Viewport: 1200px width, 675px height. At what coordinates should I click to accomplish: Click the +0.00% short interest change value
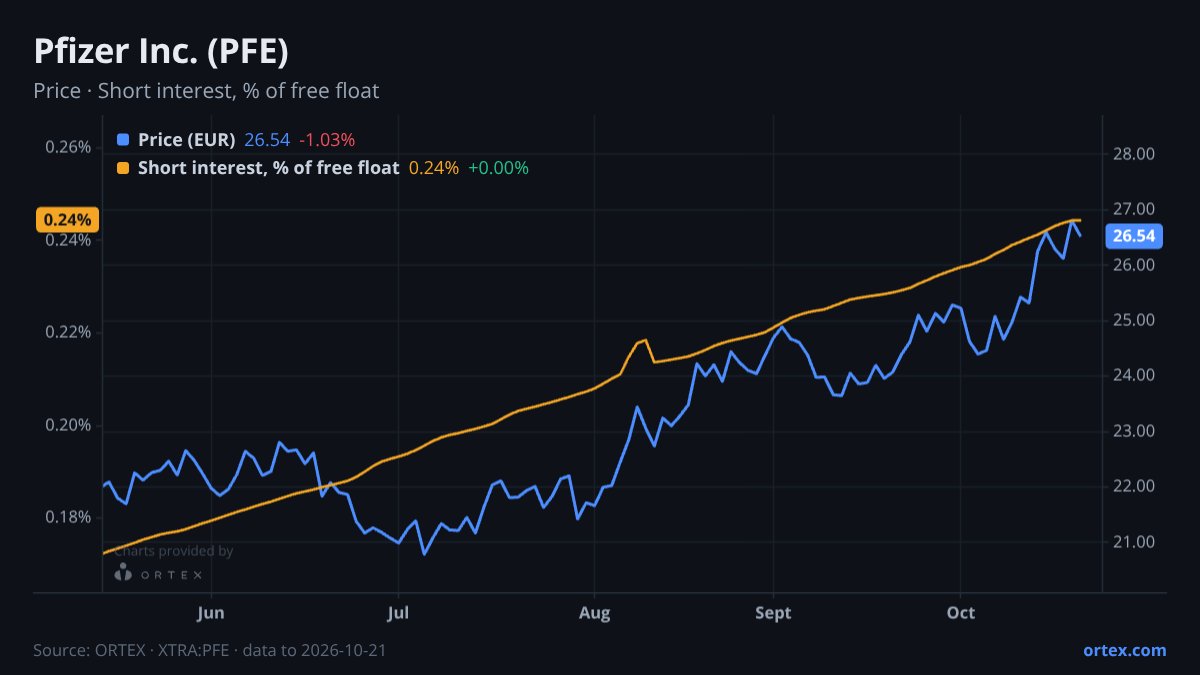point(499,168)
